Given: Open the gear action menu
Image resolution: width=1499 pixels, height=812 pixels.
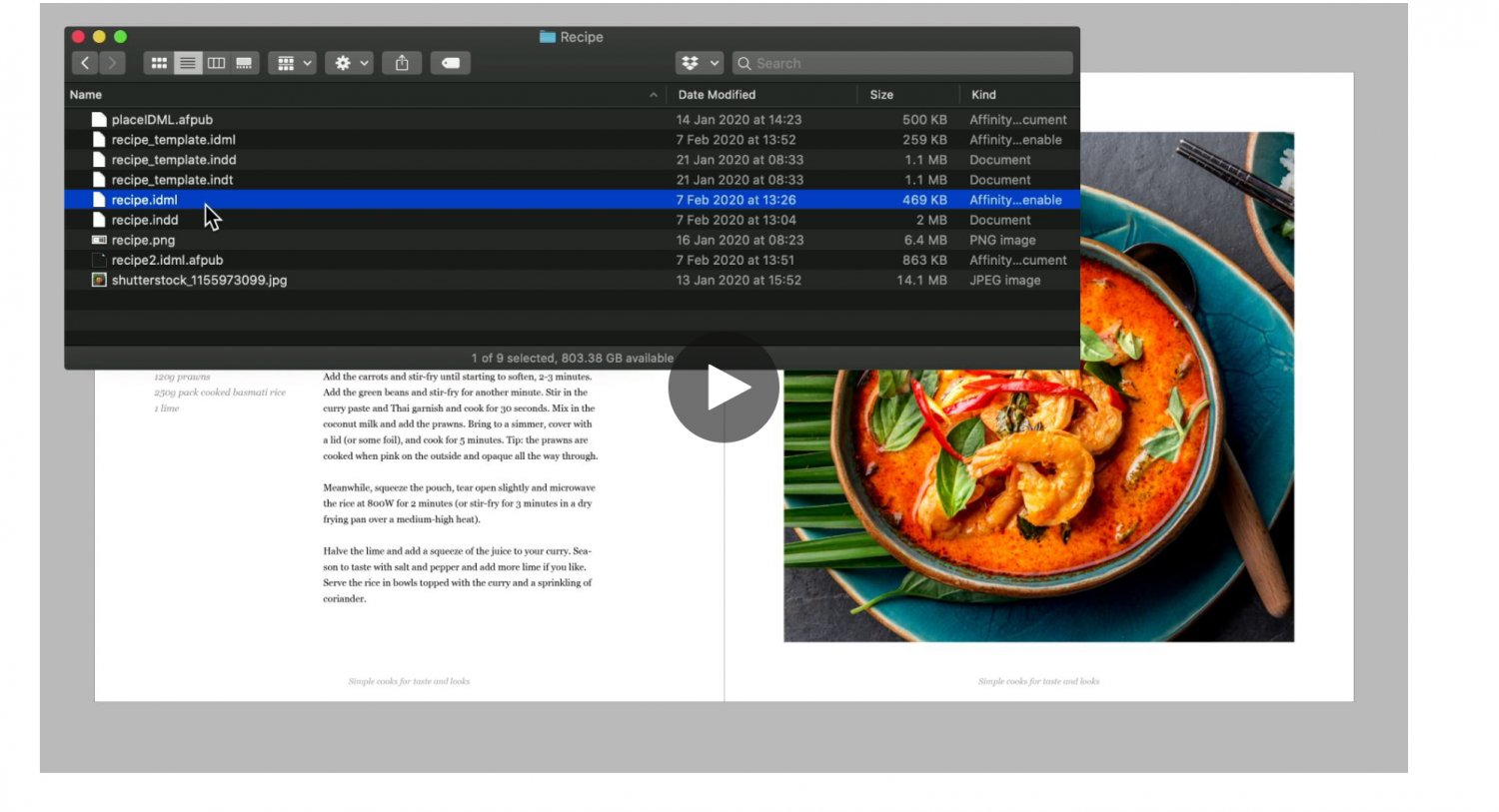Looking at the screenshot, I should [x=350, y=63].
